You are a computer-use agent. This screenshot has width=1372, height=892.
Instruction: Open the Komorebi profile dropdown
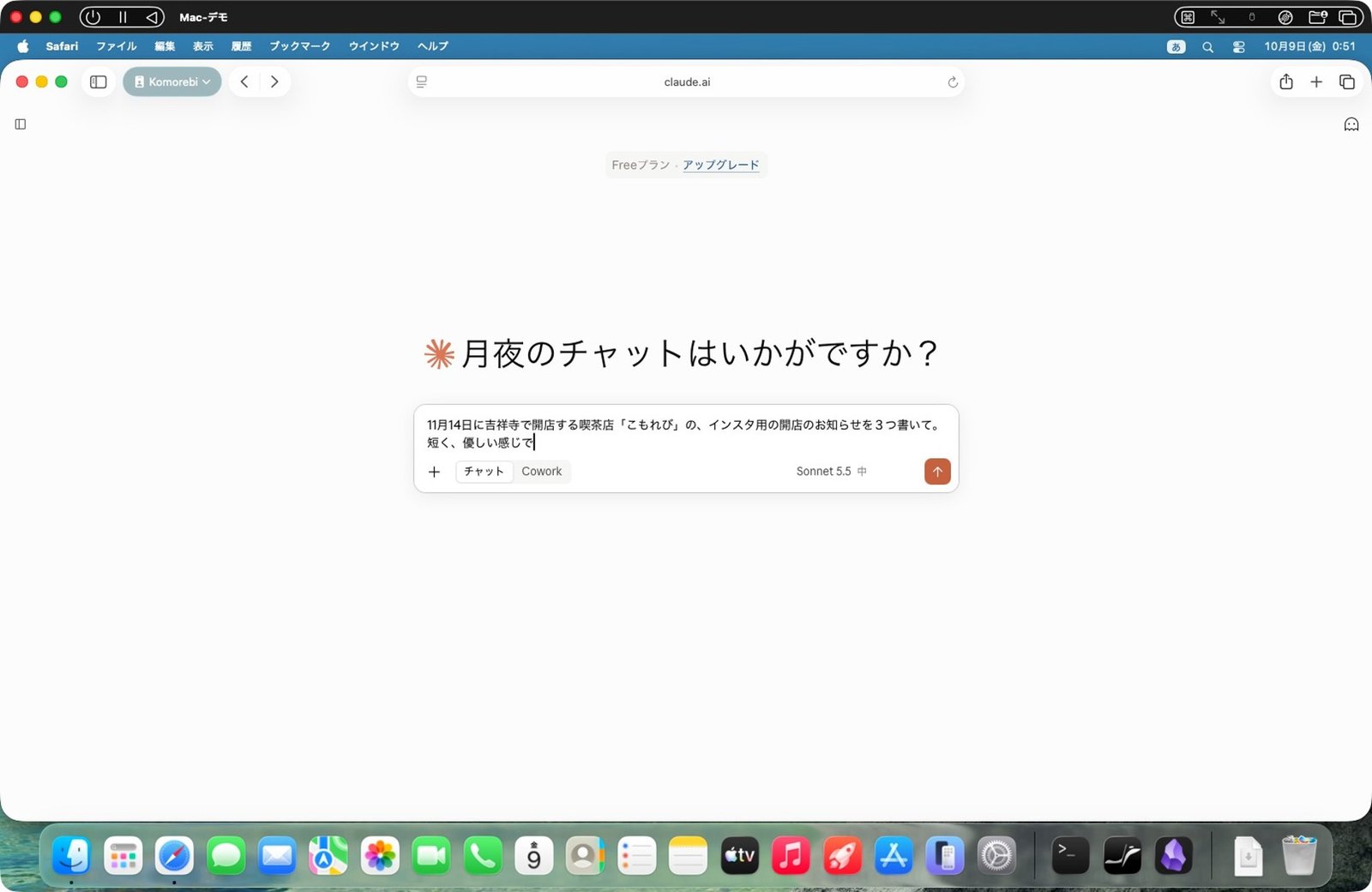point(172,82)
